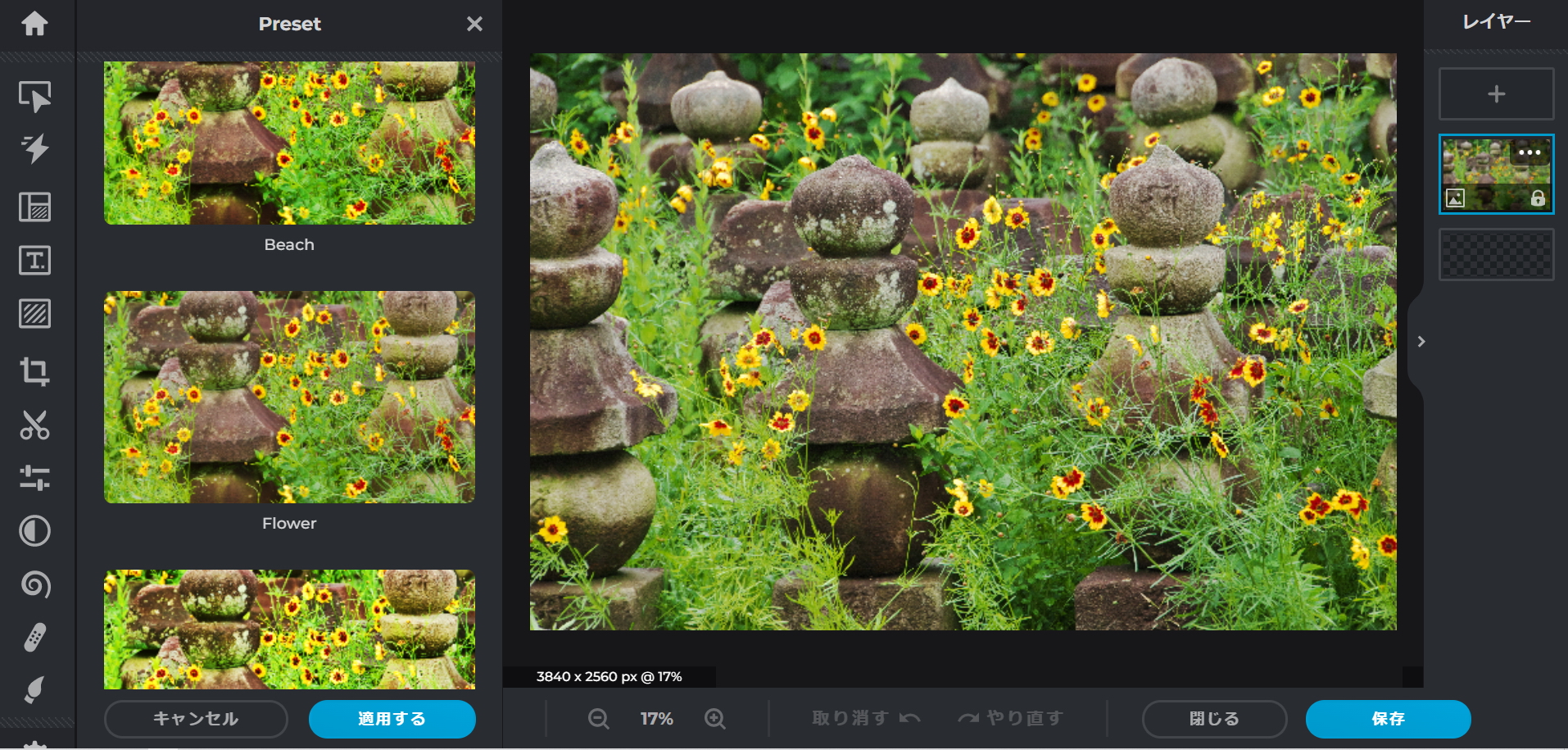Click the 適用する button
The height and width of the screenshot is (750, 1568).
[x=392, y=719]
